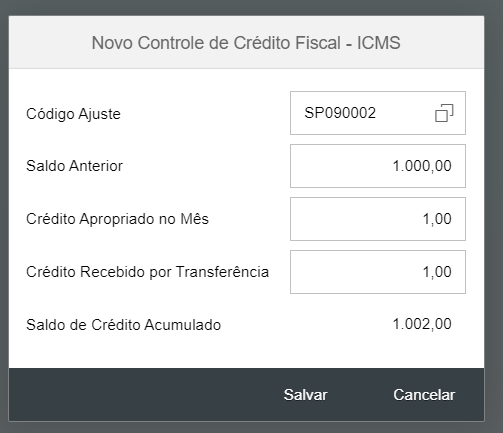
Task: Focus the Código Ajuste input field
Action: (x=378, y=113)
